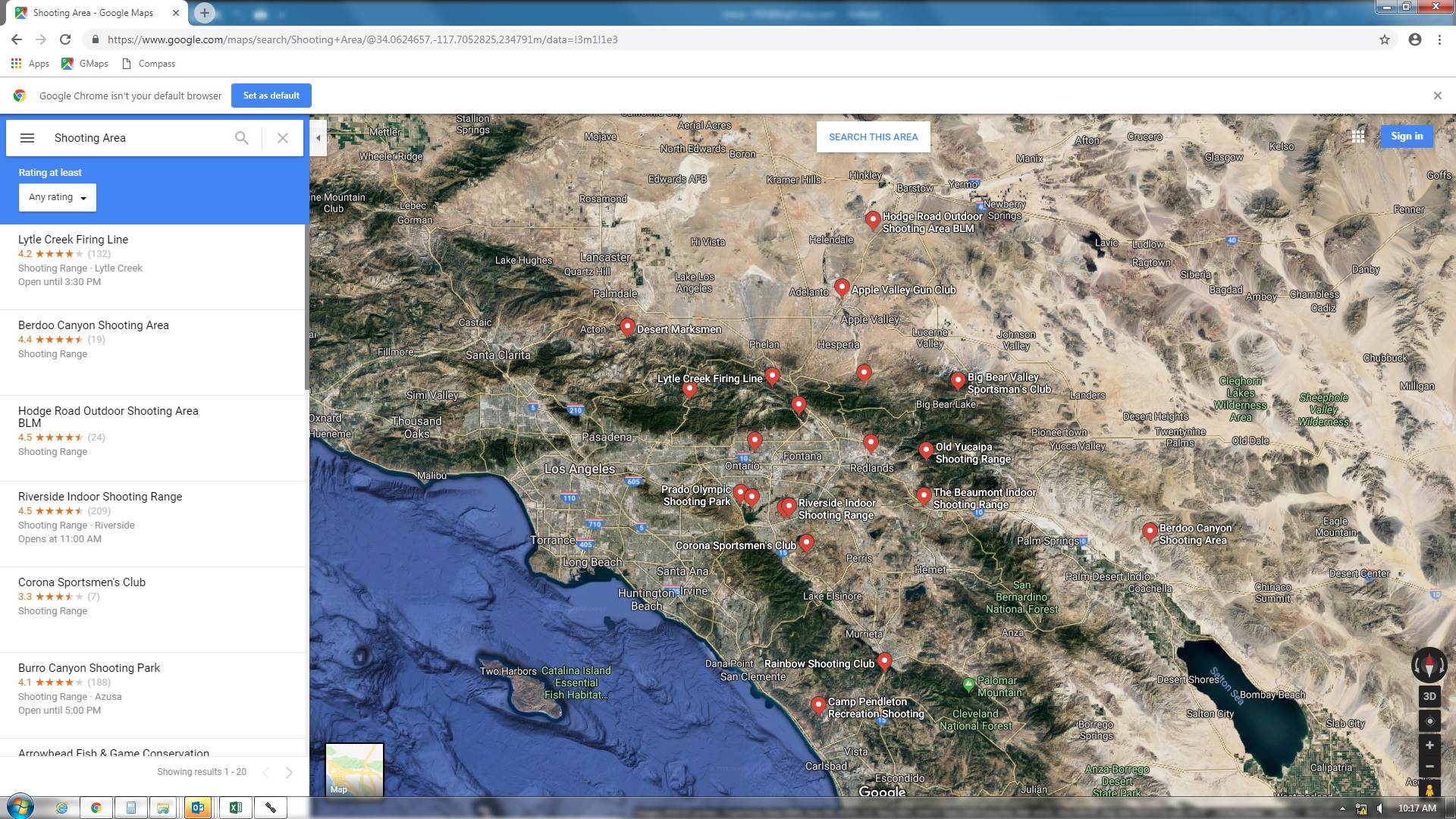Open Excel from the Windows taskbar
This screenshot has width=1456, height=819.
[x=235, y=808]
